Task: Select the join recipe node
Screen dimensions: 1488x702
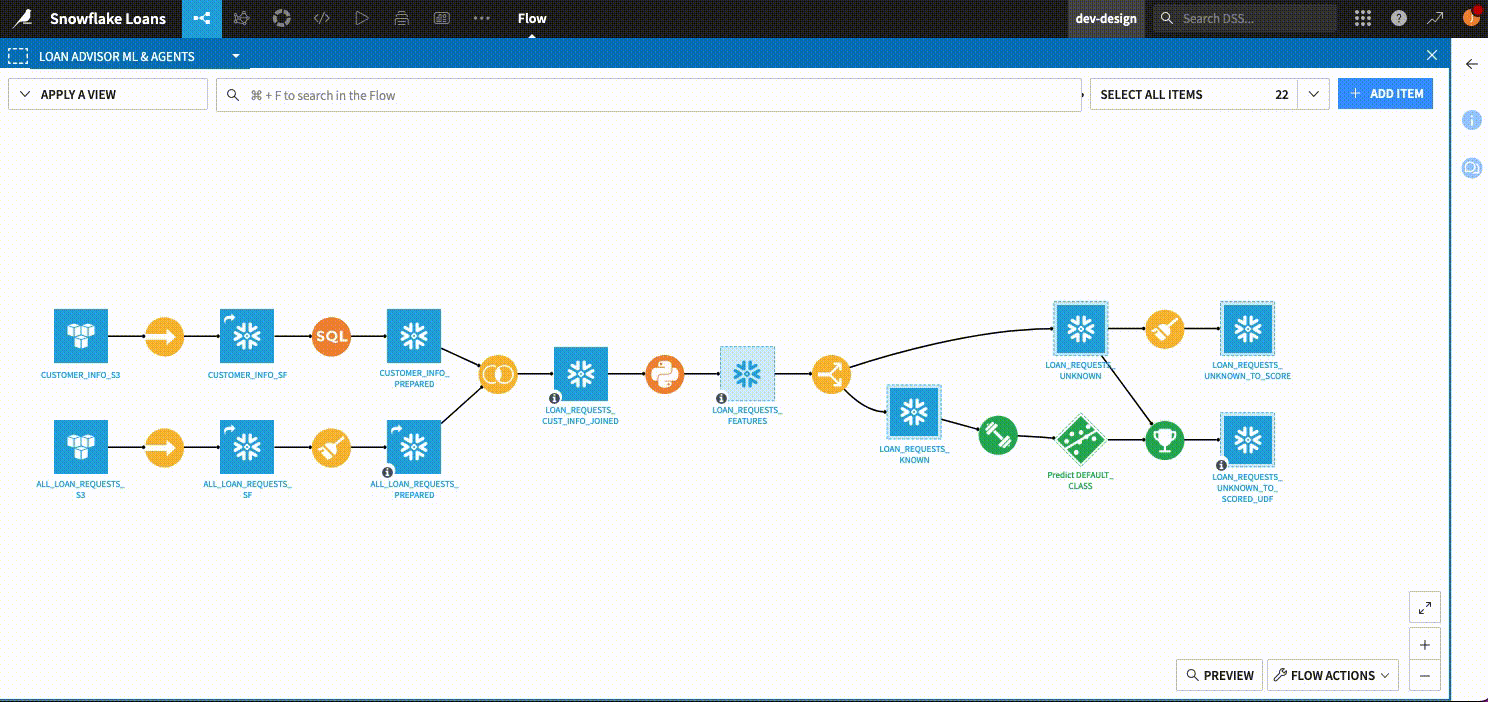Action: click(x=497, y=374)
